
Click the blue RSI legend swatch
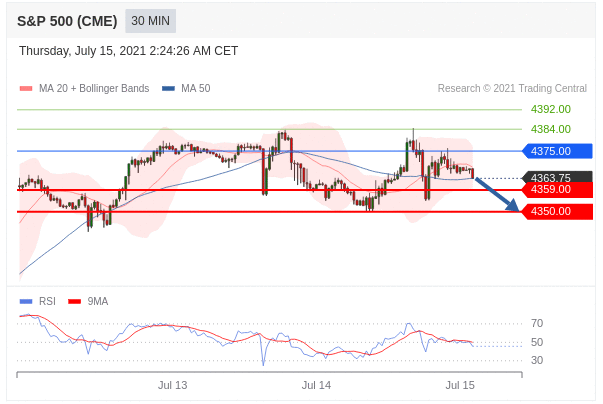point(26,301)
